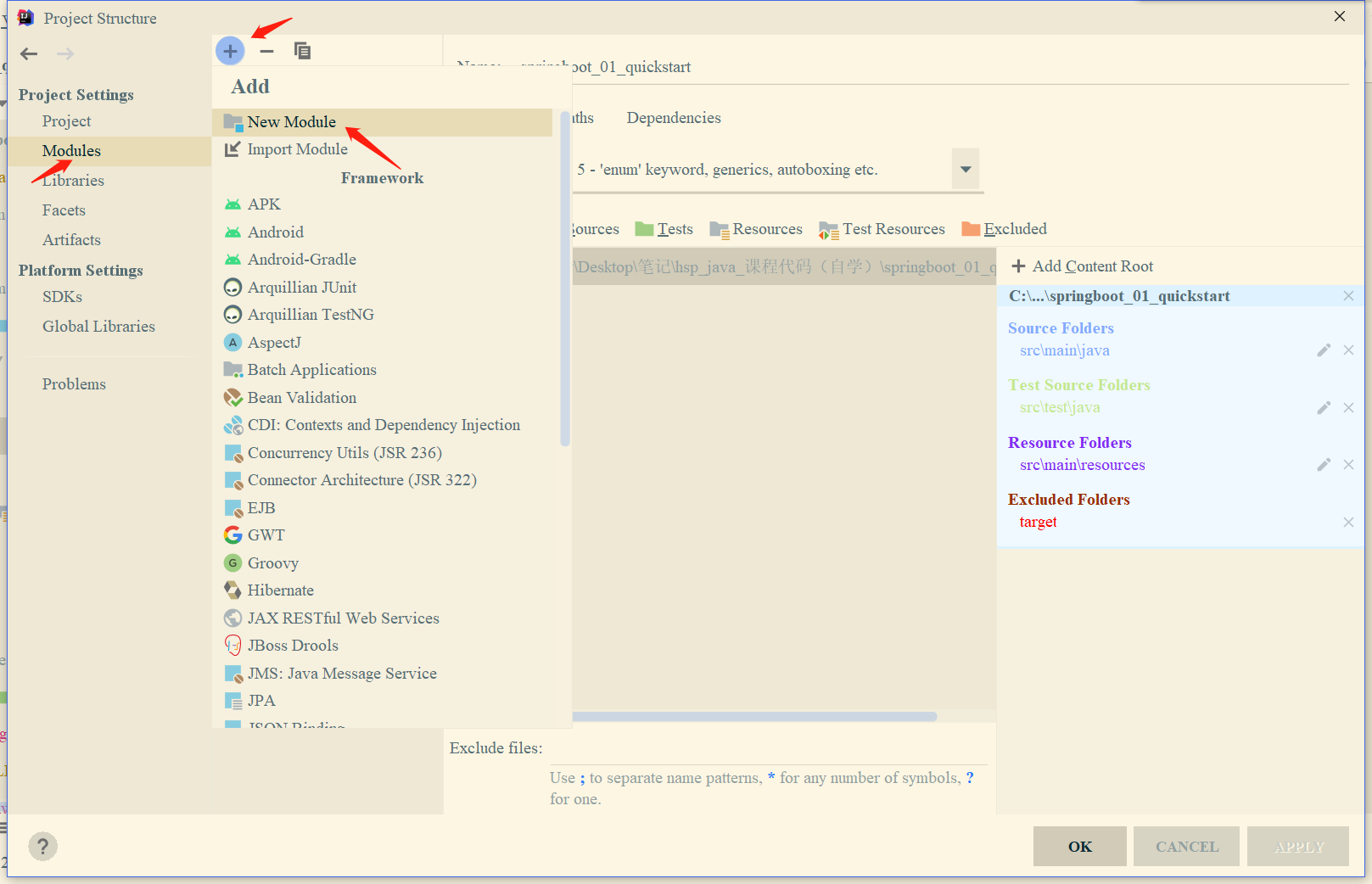Click the OK button

pyautogui.click(x=1080, y=847)
